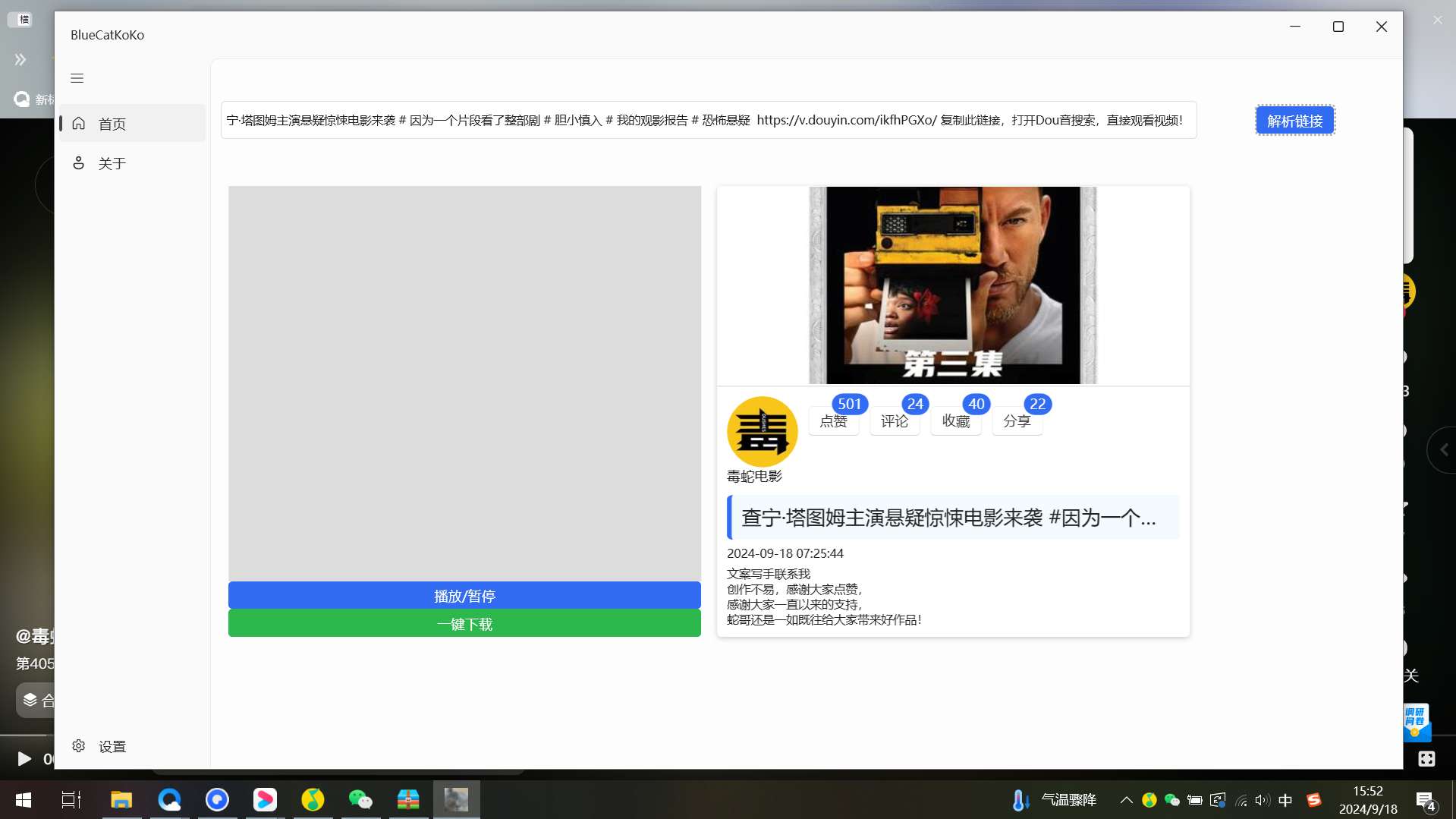
Task: Click the Sogou input tray icon
Action: tap(1314, 800)
